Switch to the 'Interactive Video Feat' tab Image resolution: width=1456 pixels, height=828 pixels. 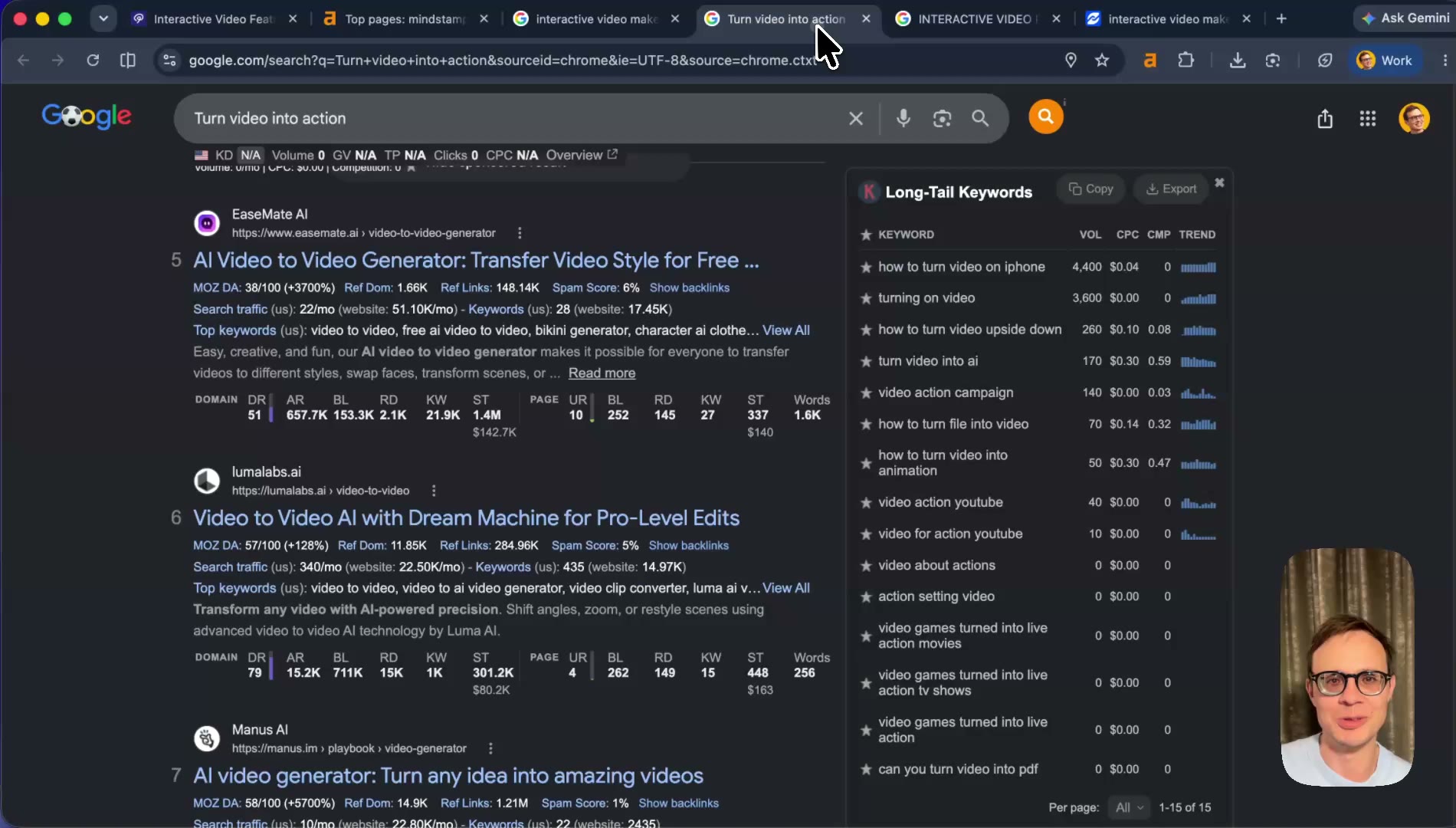(214, 18)
